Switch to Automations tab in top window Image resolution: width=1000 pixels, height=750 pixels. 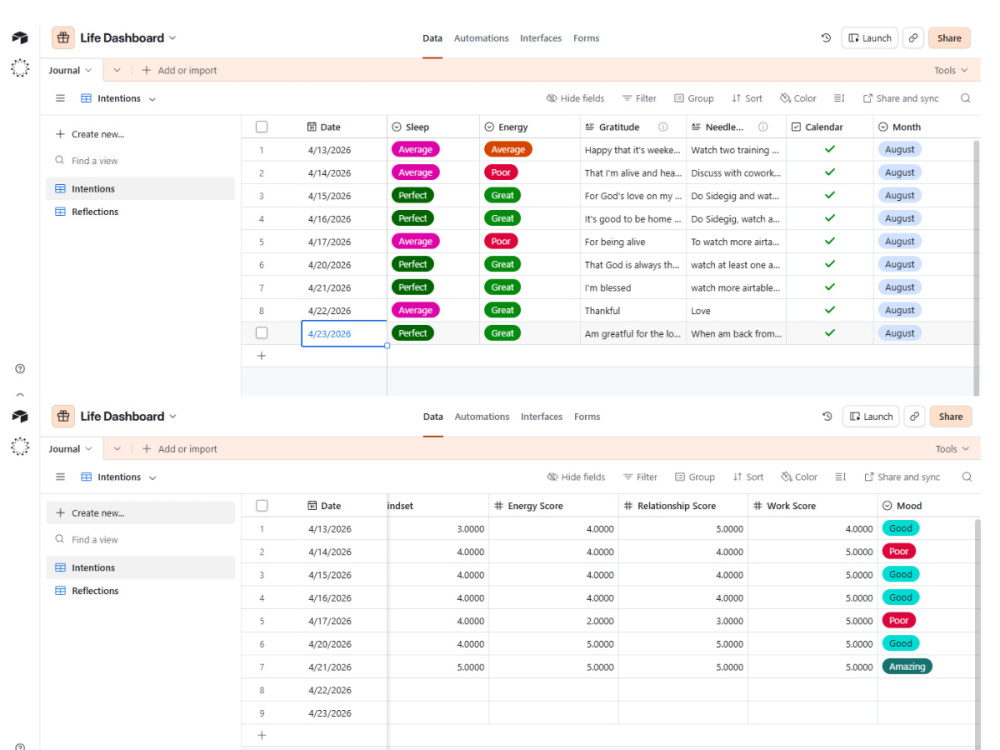(x=482, y=38)
